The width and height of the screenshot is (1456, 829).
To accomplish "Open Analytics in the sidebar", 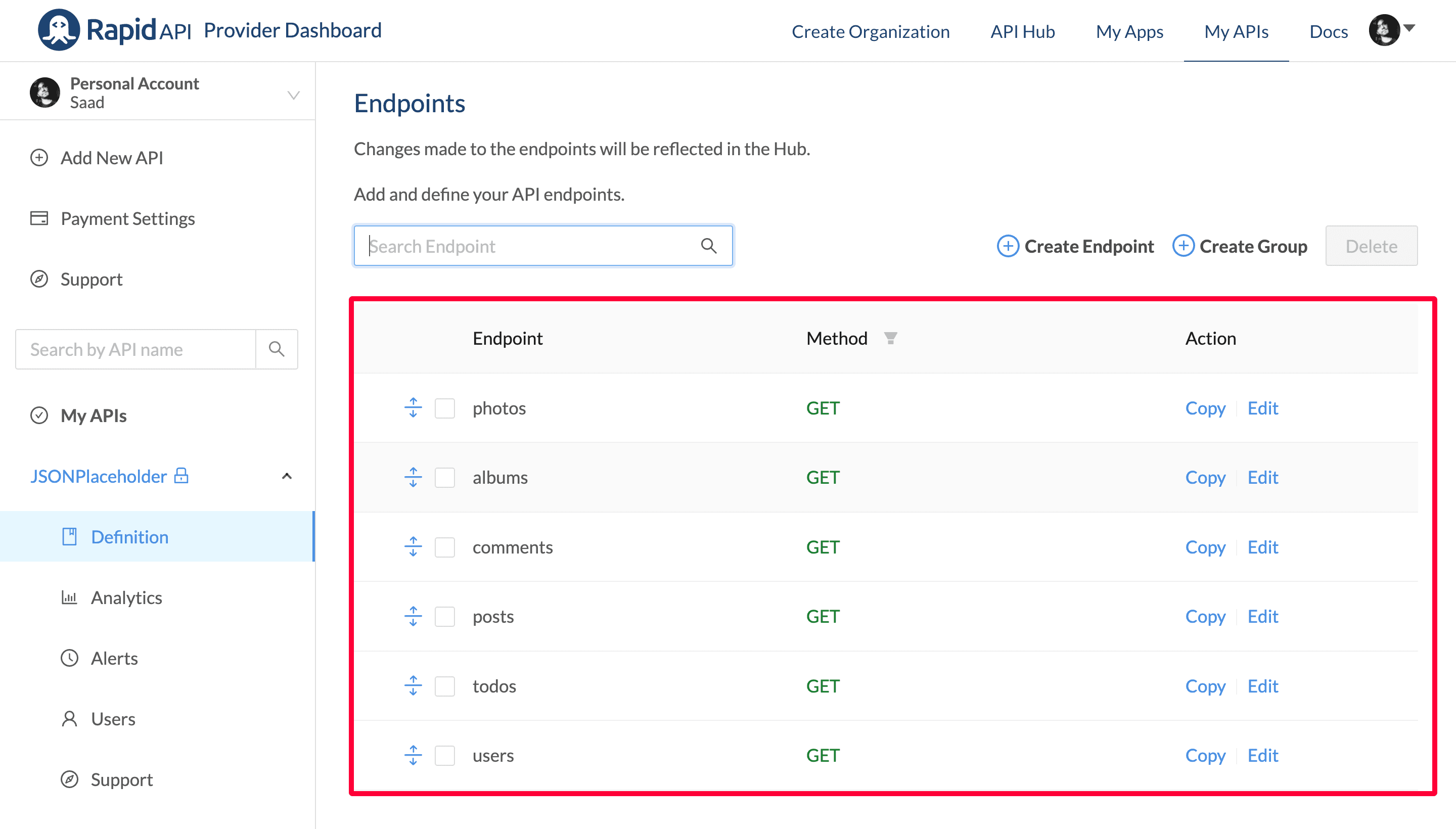I will [x=126, y=597].
